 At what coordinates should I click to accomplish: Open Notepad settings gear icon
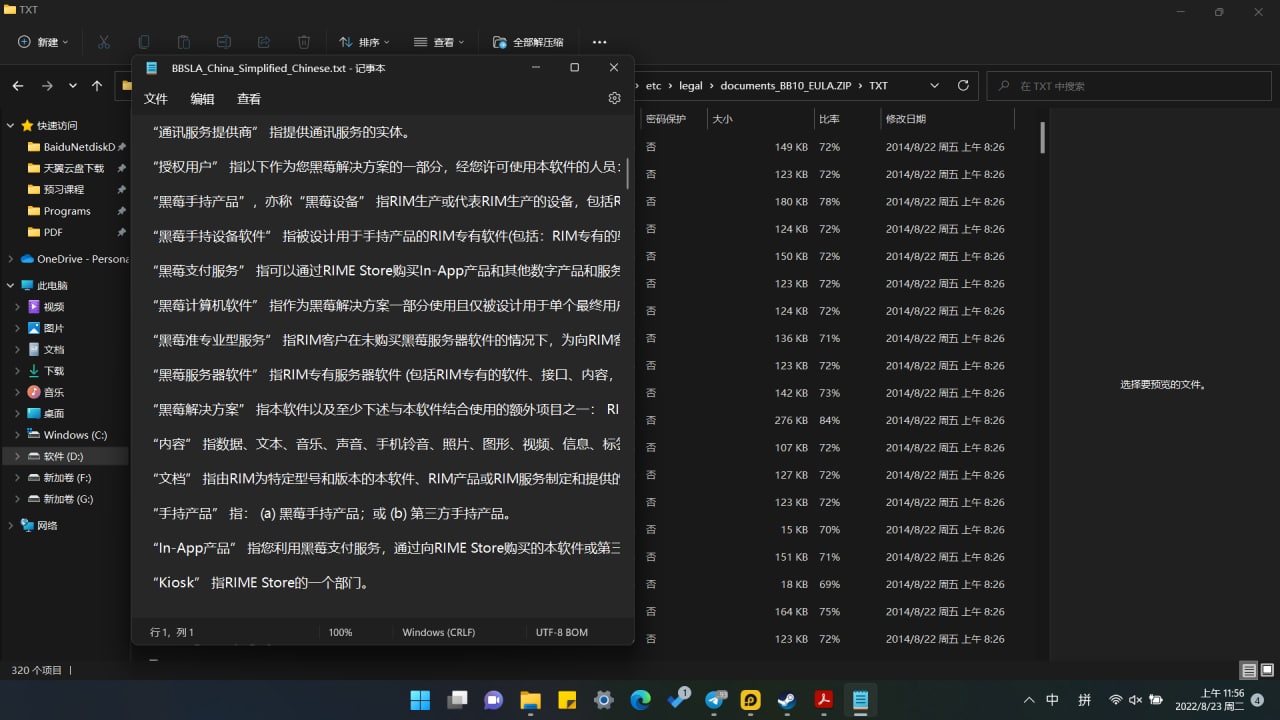(614, 98)
